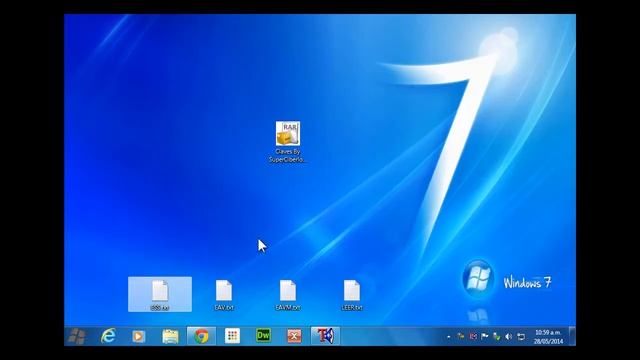This screenshot has width=640, height=360.
Task: Click the Show Desktop button at taskbar end
Action: (x=572, y=336)
